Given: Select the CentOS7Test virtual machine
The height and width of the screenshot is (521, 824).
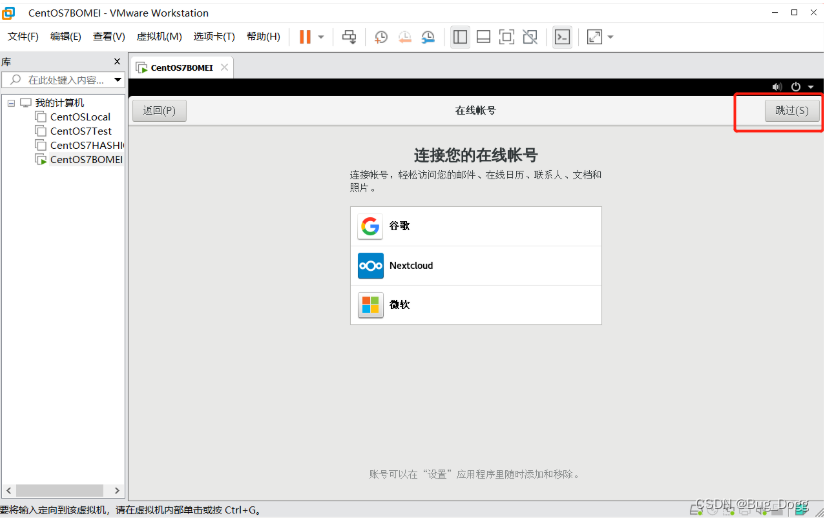Looking at the screenshot, I should point(81,131).
